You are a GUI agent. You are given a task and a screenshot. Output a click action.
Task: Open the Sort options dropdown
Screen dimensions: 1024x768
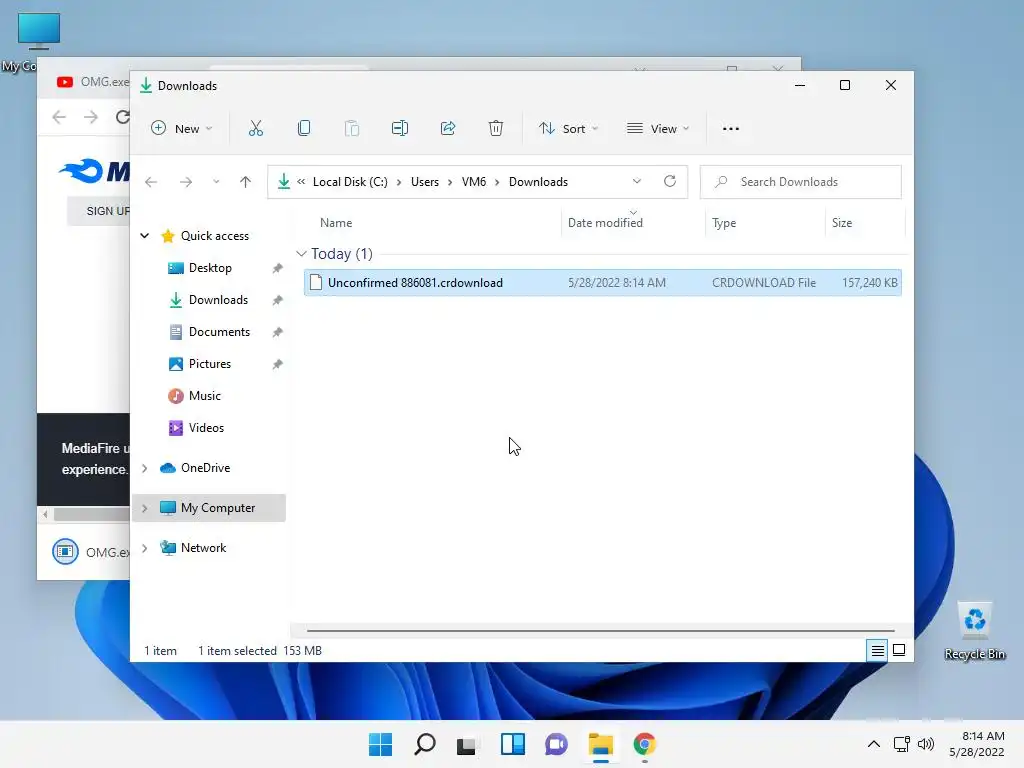568,129
